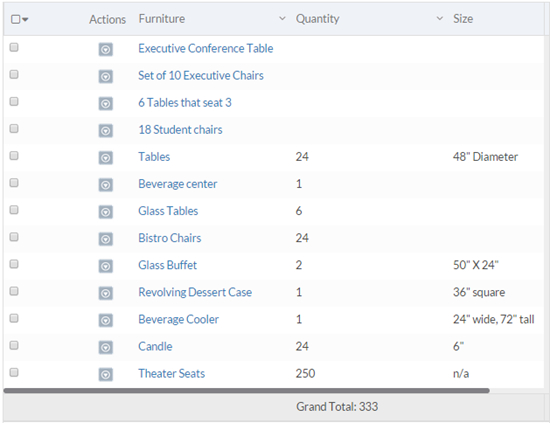This screenshot has height=423, width=550.
Task: Open actions menu for Tables row
Action: point(106,158)
